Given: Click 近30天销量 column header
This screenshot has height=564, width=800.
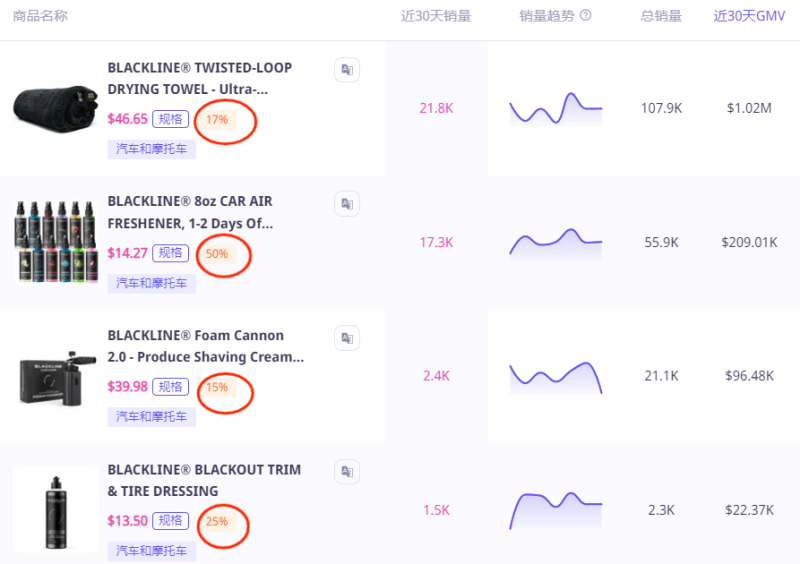Looking at the screenshot, I should pyautogui.click(x=435, y=16).
